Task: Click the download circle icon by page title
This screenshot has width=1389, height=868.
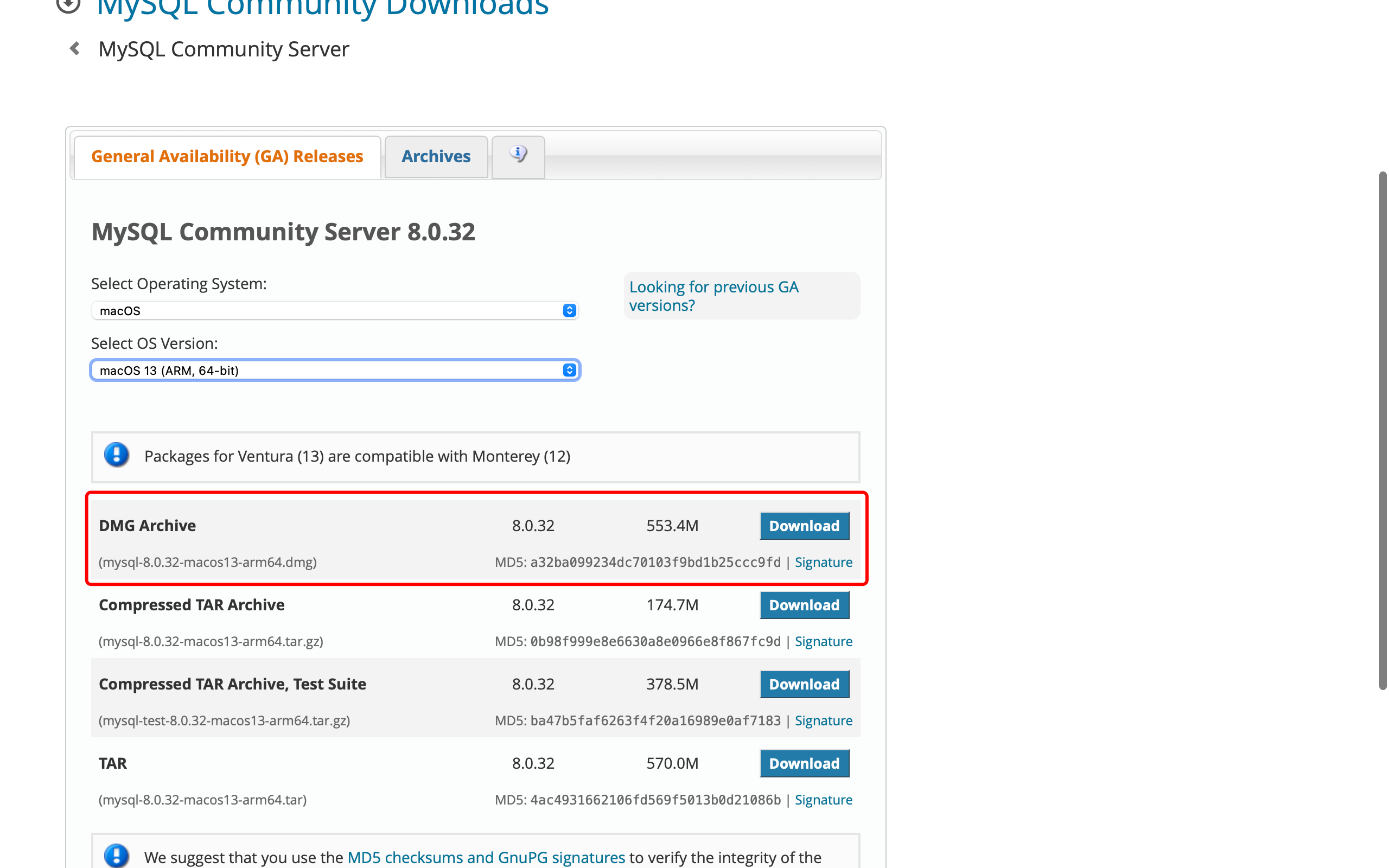Action: pos(68,4)
